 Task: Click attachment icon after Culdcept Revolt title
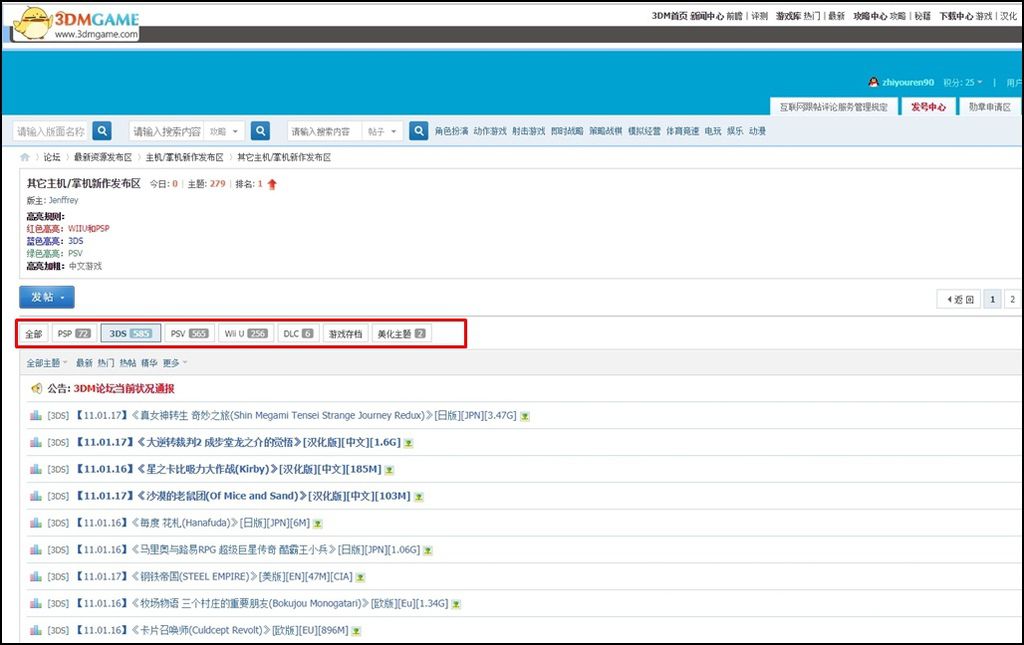(357, 631)
